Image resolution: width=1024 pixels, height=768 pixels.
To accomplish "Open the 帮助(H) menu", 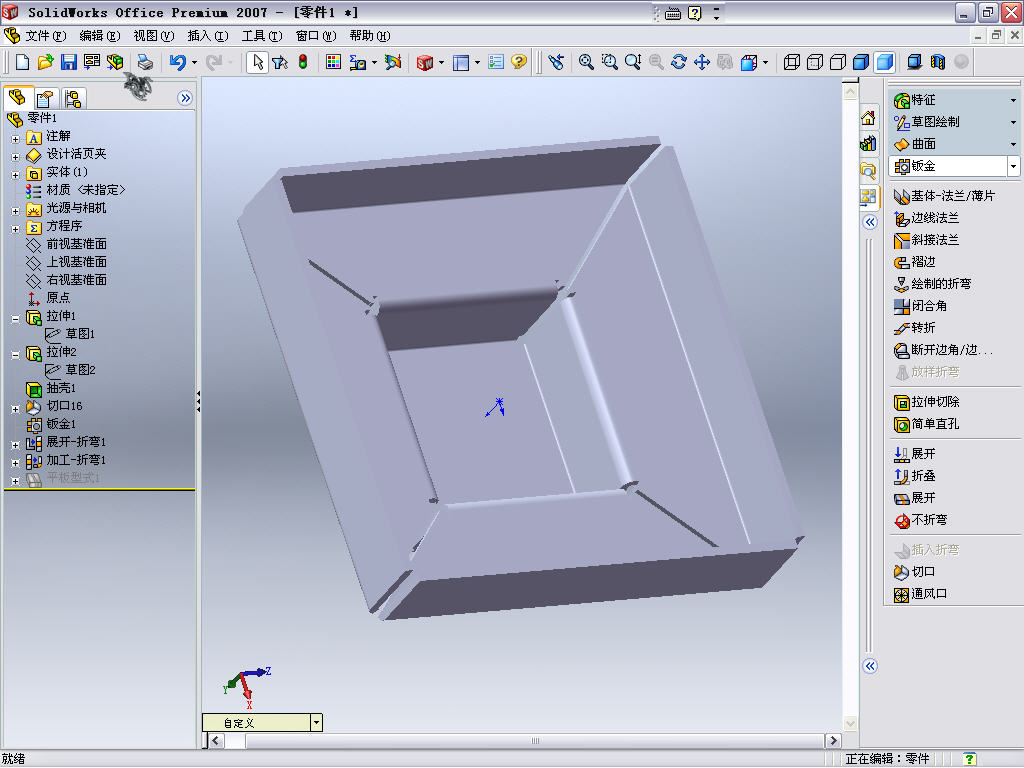I will coord(370,36).
